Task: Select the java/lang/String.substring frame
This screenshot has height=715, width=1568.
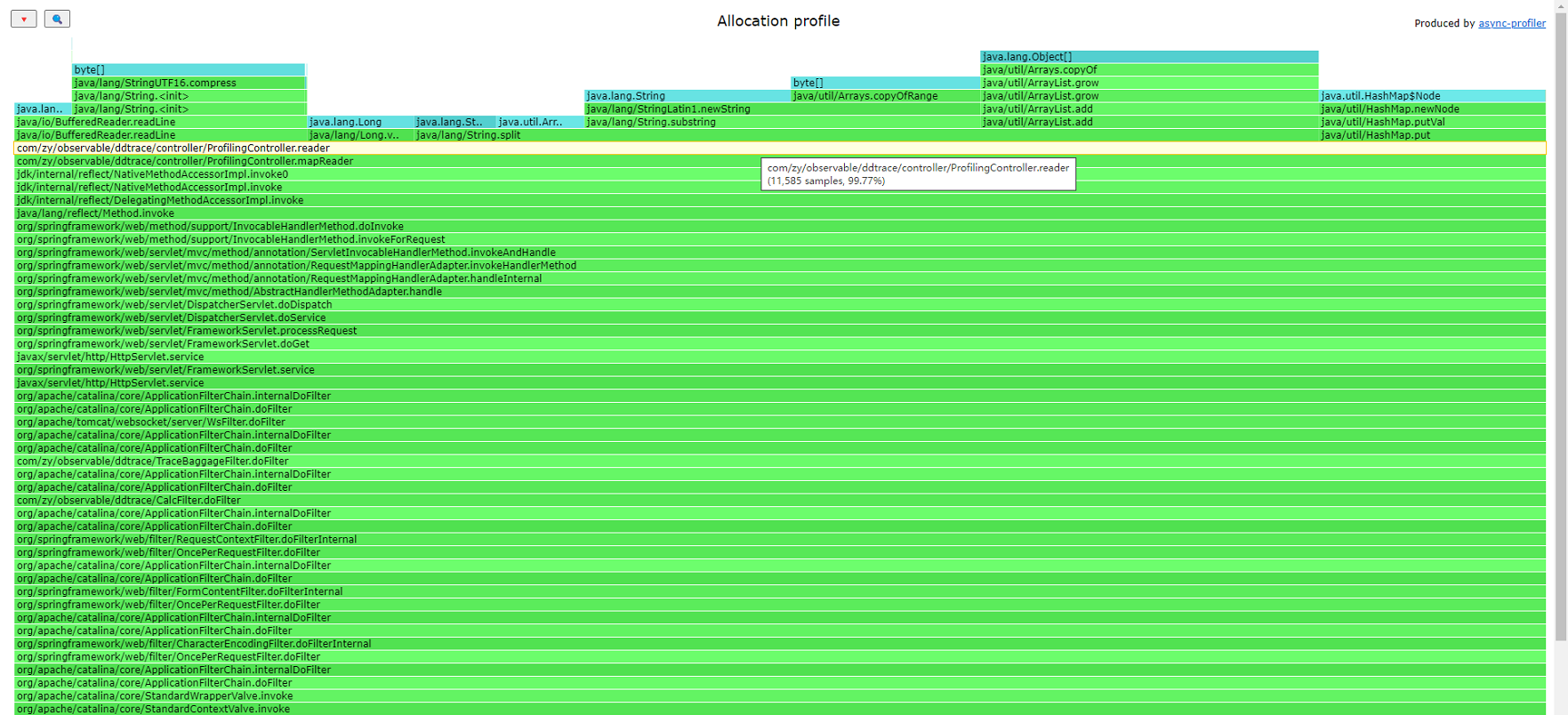Action: point(783,122)
